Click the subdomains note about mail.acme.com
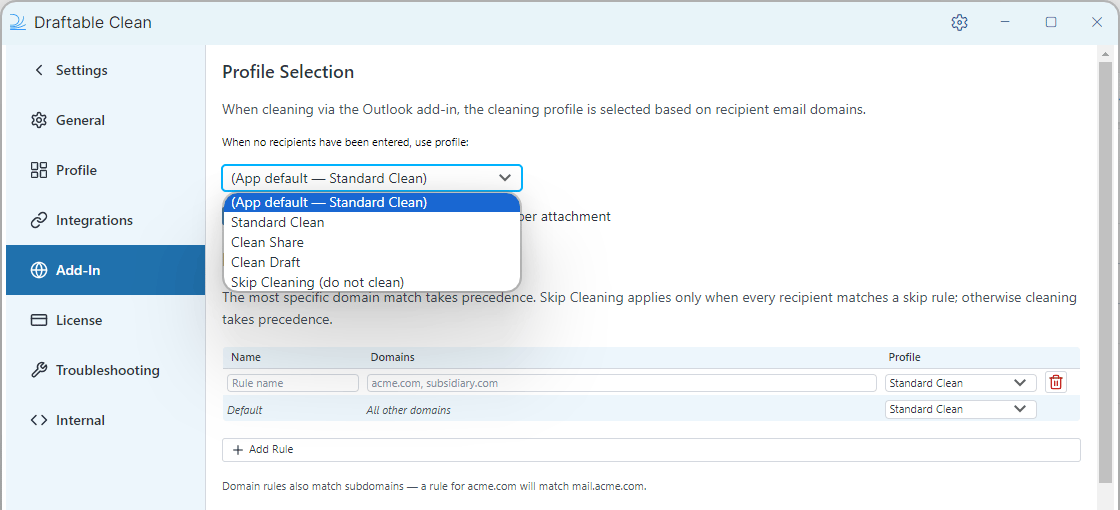 pos(434,486)
